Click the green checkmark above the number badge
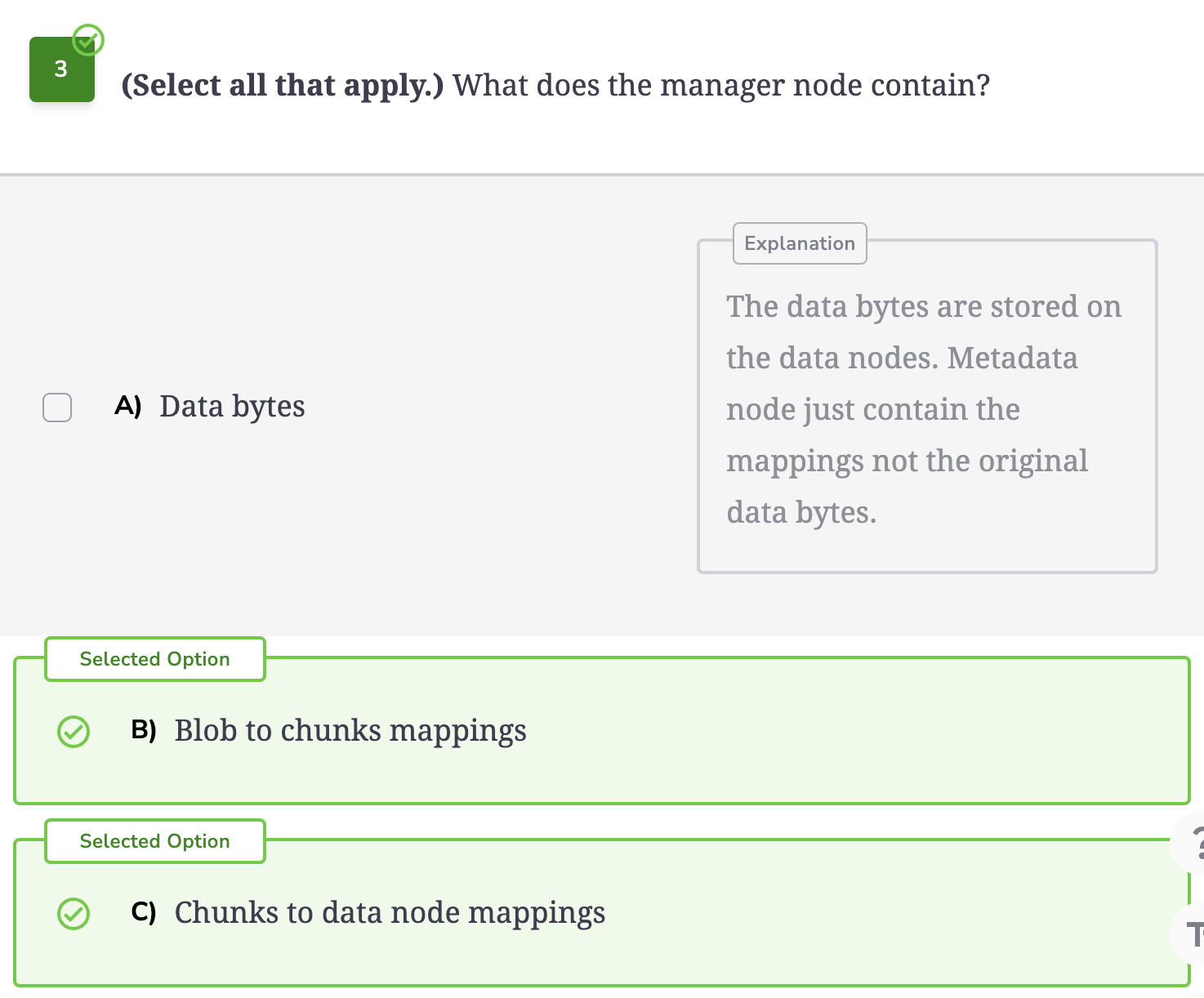1204x998 pixels. coord(88,38)
